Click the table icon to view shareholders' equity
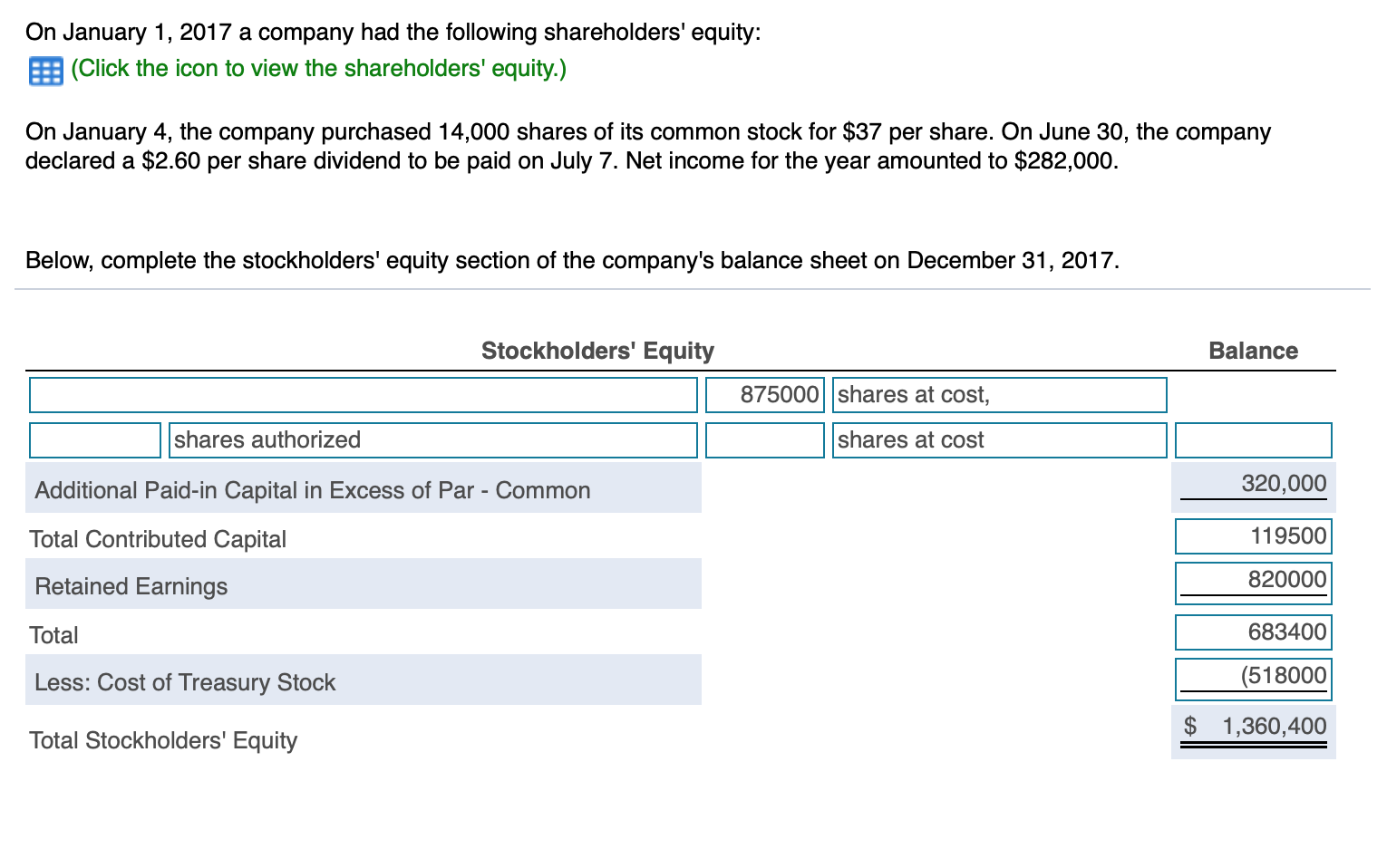This screenshot has width=1387, height=868. coord(44,68)
